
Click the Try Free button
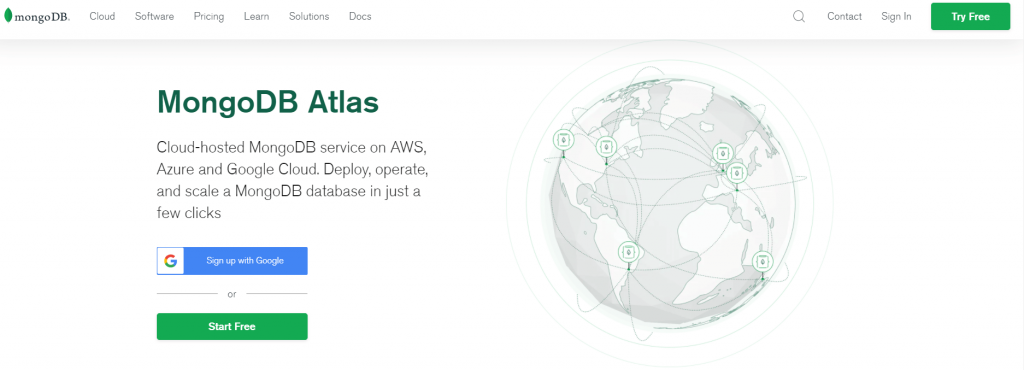tap(970, 17)
